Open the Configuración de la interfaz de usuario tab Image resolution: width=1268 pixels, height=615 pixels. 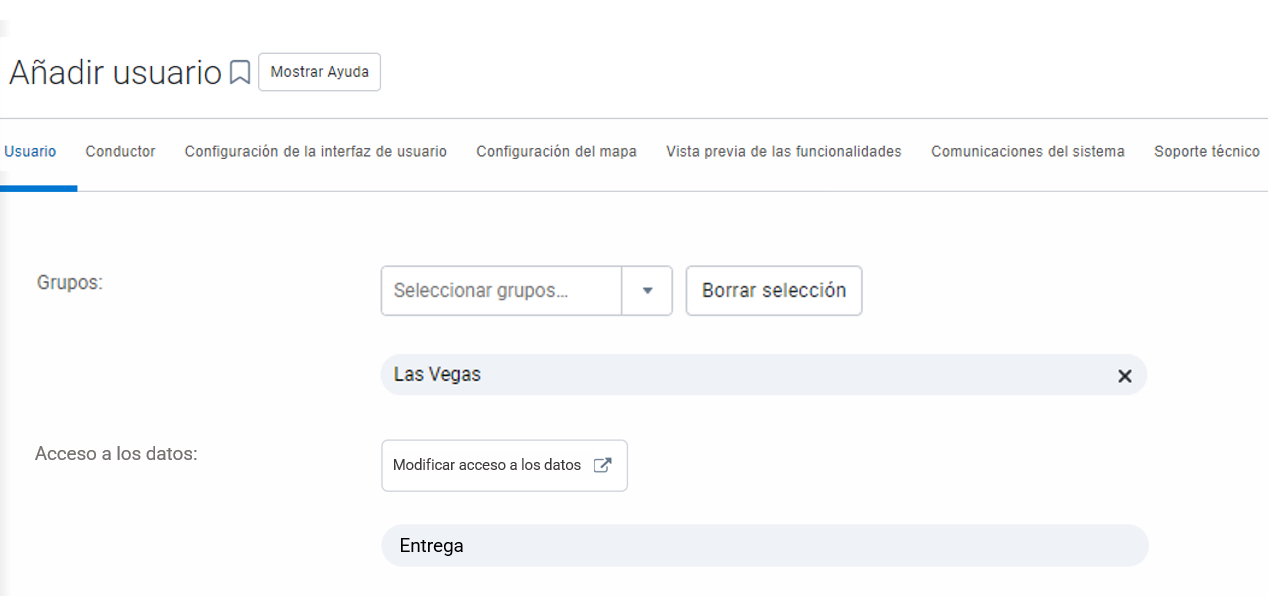[x=315, y=152]
